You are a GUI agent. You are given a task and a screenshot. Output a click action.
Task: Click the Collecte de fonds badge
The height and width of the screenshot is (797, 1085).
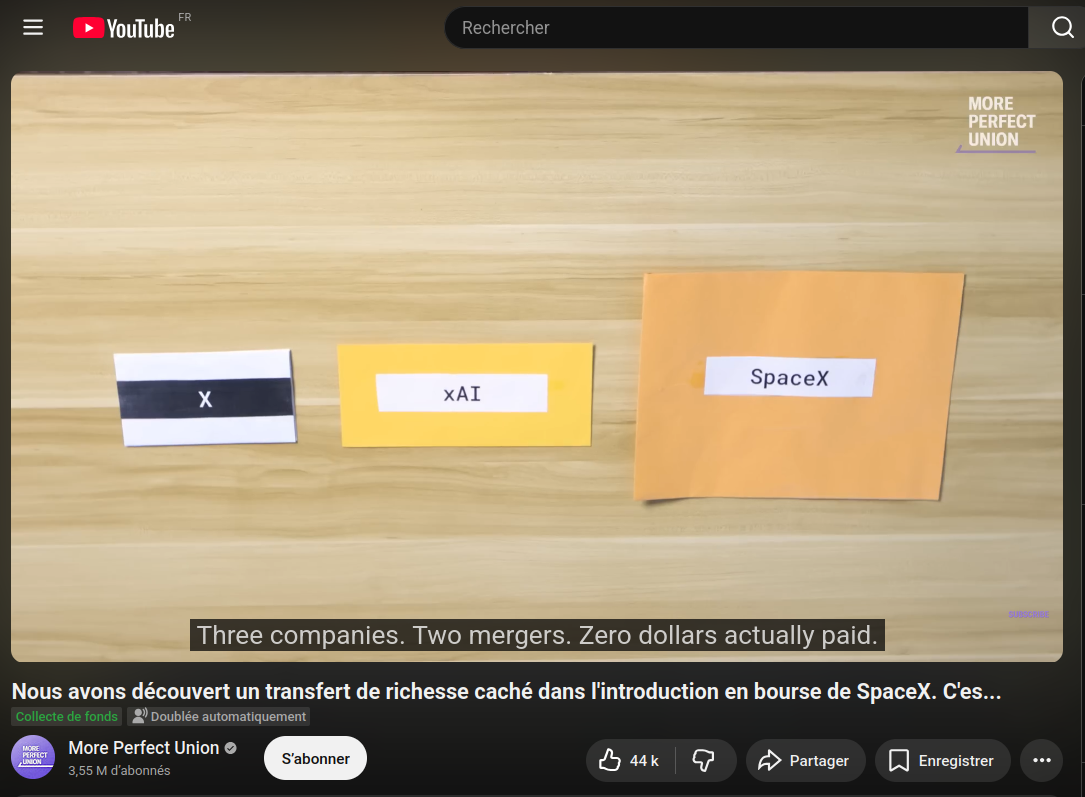tap(66, 717)
